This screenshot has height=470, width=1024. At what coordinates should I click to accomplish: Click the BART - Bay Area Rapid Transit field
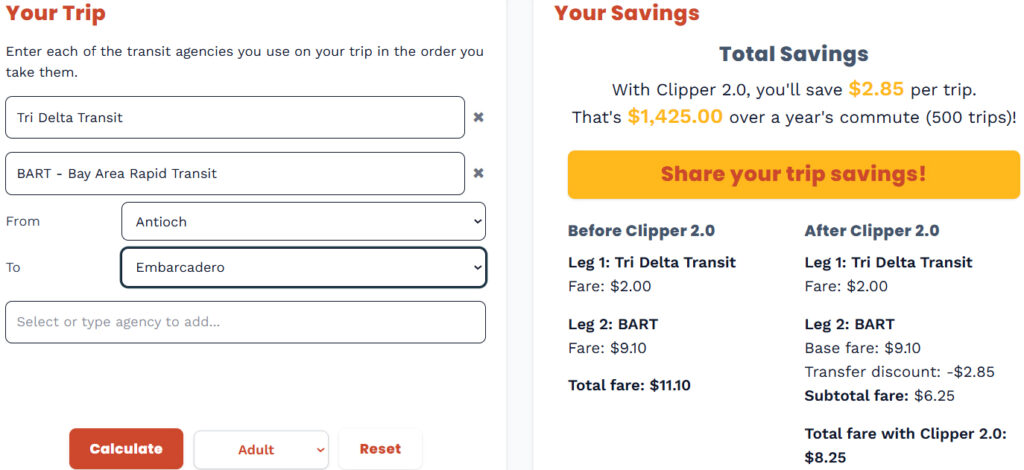(x=235, y=174)
